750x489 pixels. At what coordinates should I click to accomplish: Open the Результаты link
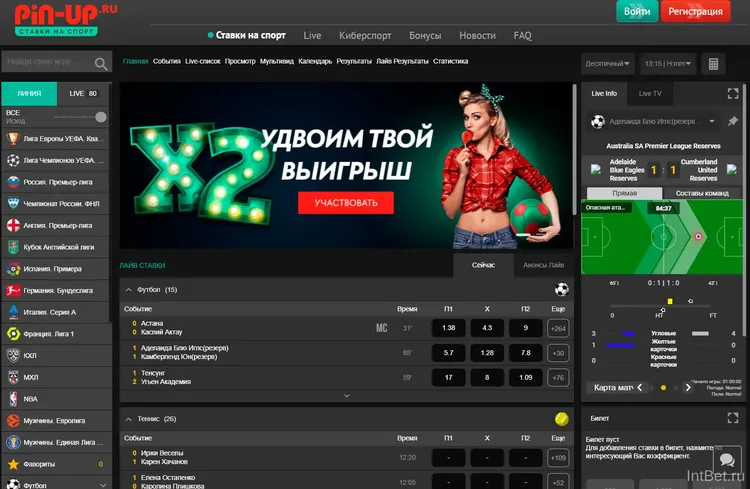click(x=354, y=61)
